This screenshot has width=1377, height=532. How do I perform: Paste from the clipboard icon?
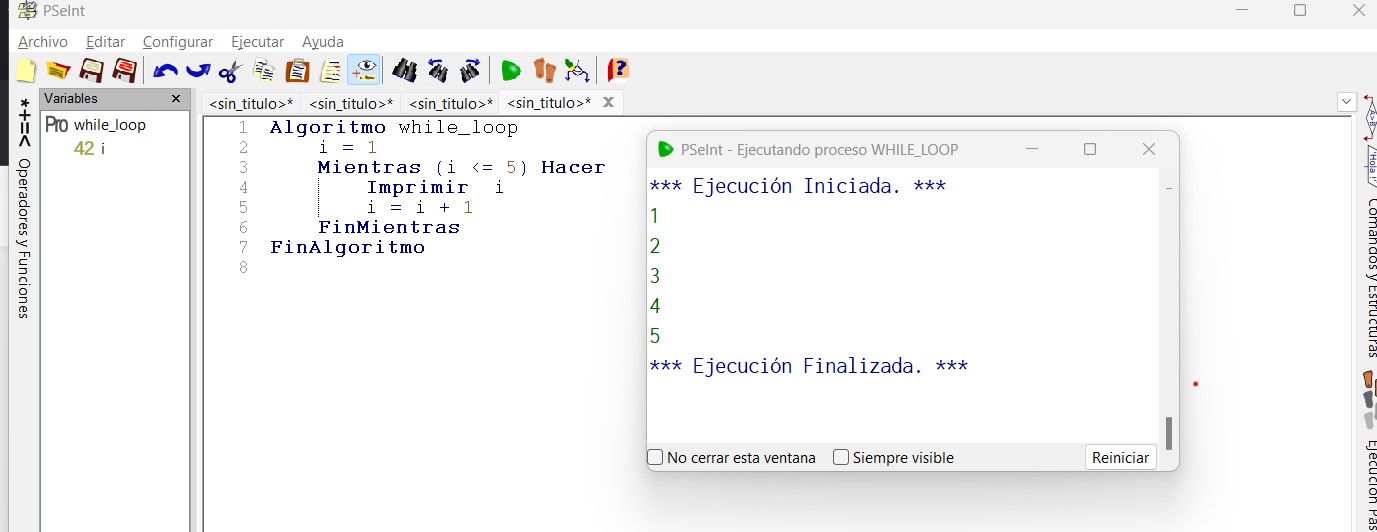coord(297,71)
